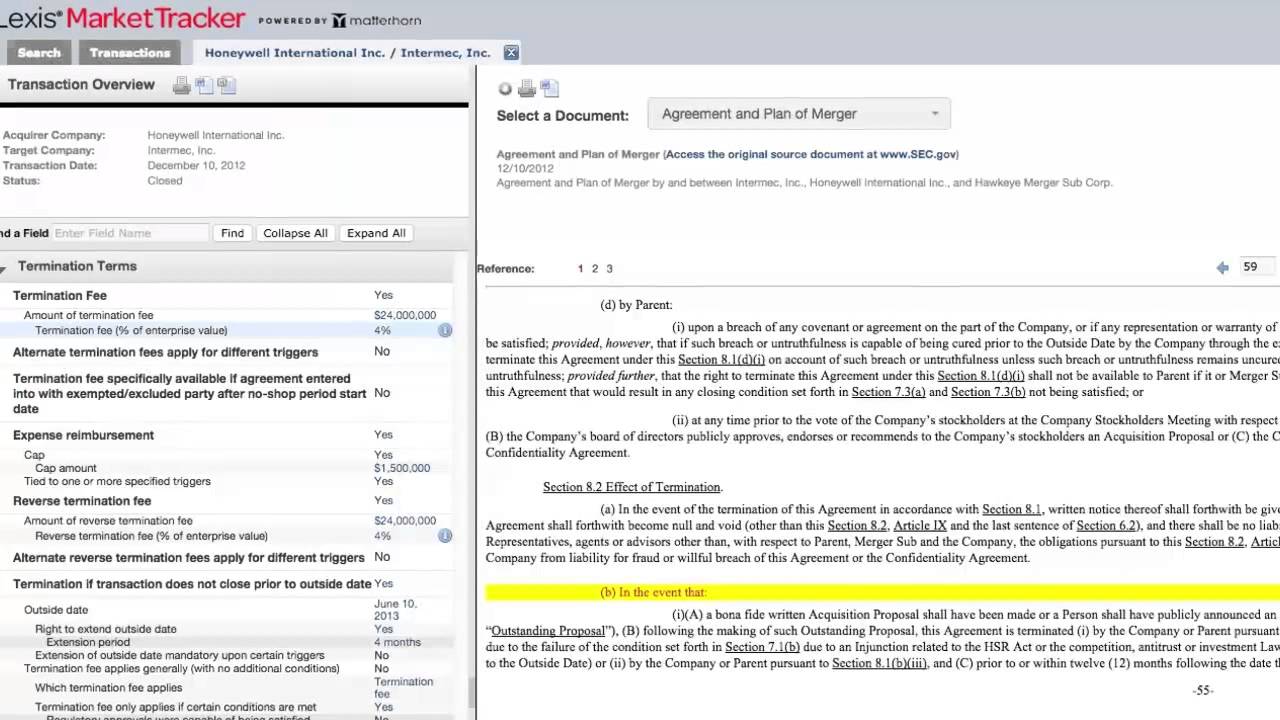Follow the Section 7.3(a) link
Screen dimensions: 1280x720
tap(888, 392)
